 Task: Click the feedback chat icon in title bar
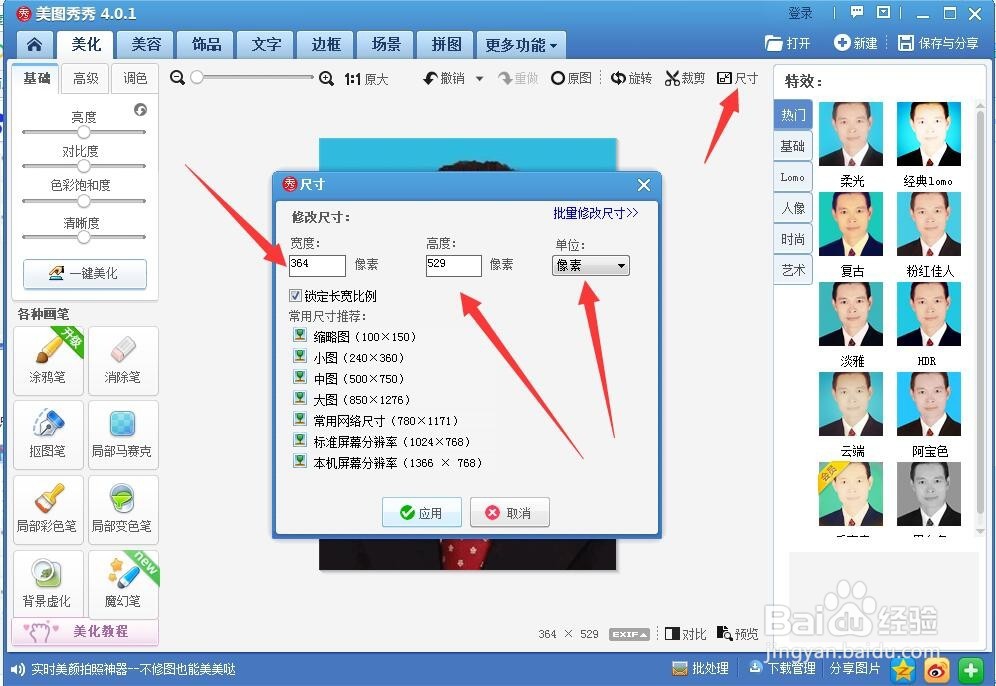[x=857, y=12]
